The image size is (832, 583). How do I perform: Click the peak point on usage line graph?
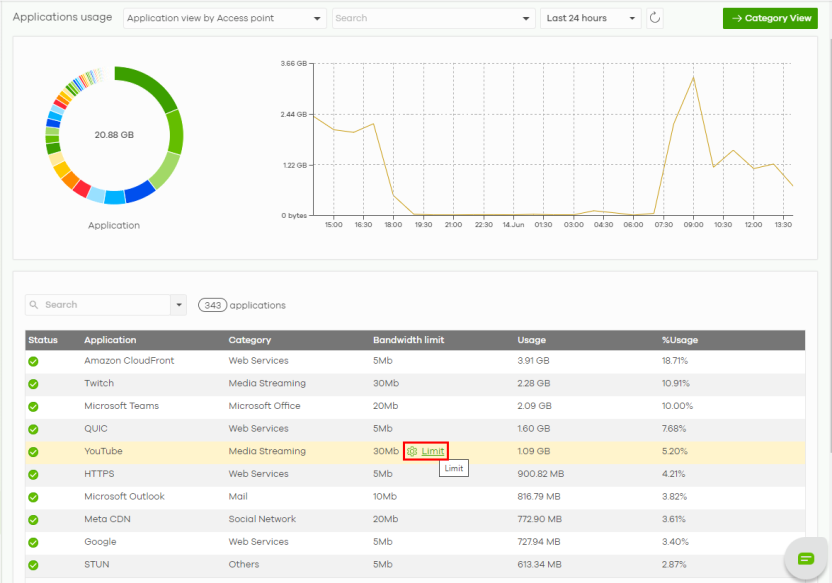pyautogui.click(x=693, y=77)
